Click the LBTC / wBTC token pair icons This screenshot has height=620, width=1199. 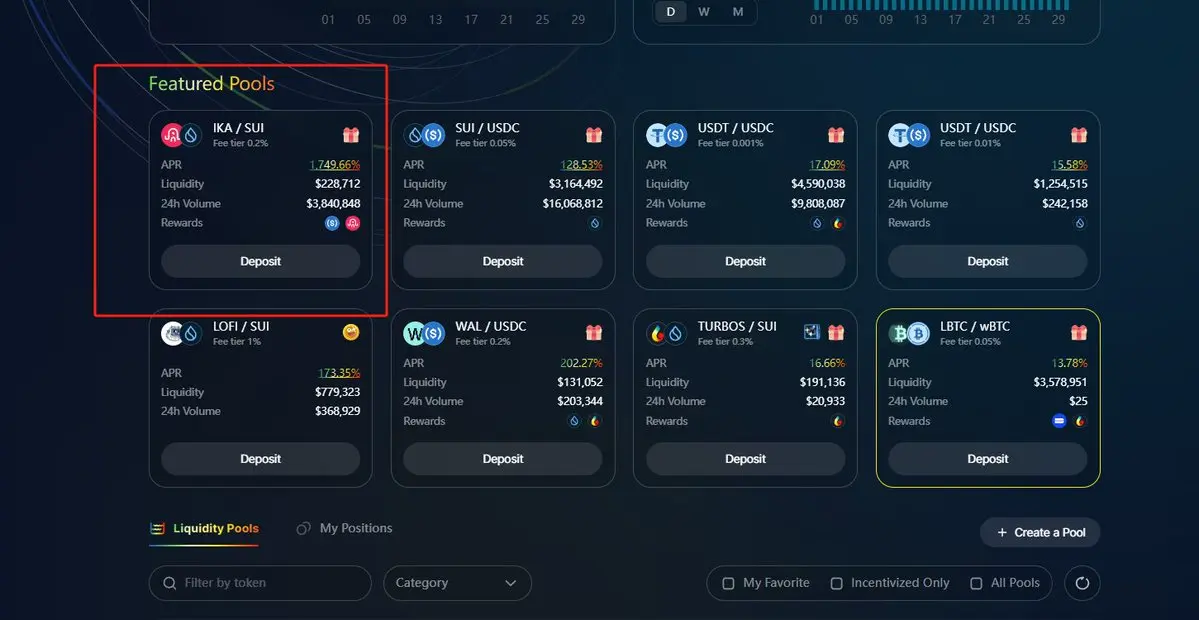(x=908, y=333)
